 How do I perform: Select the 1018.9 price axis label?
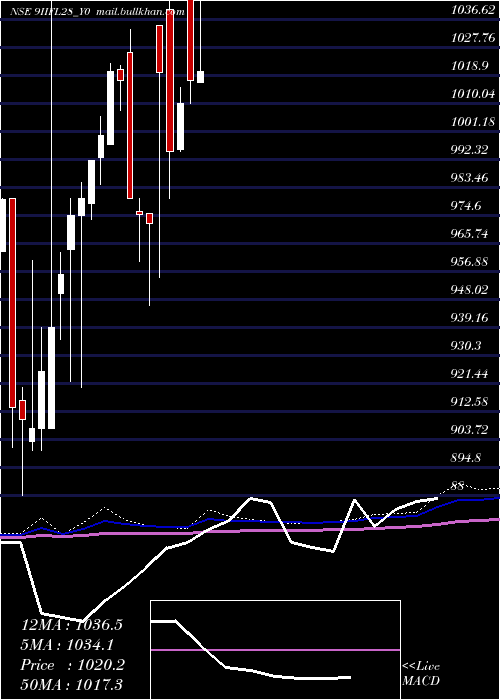pyautogui.click(x=469, y=66)
